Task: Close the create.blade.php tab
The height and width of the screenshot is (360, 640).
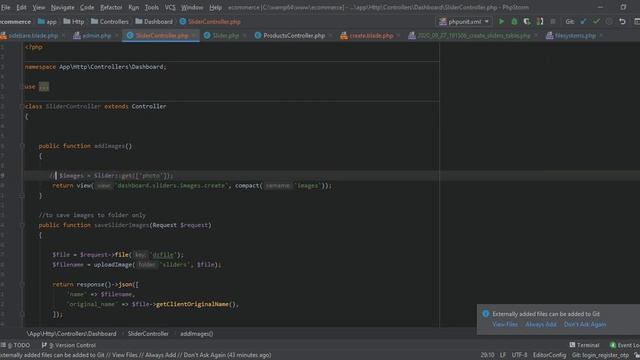Action: pos(398,36)
